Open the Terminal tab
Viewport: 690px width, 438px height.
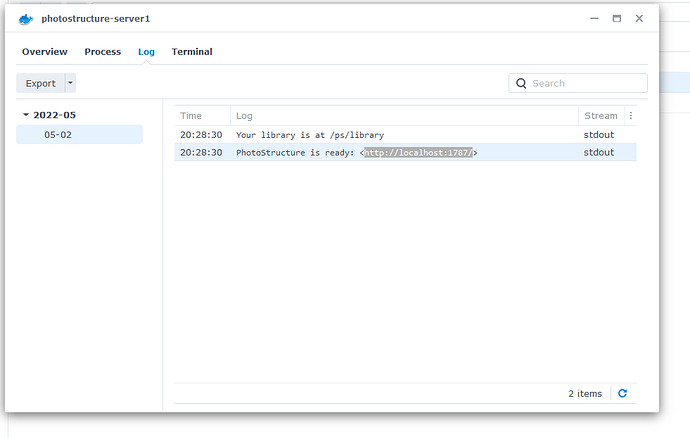coord(192,52)
